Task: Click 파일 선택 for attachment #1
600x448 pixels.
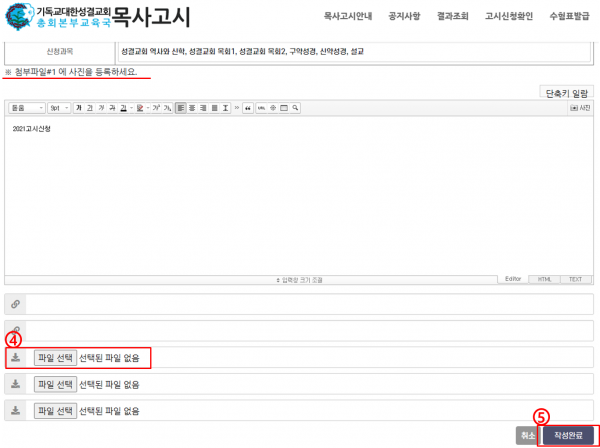Action: (x=55, y=358)
